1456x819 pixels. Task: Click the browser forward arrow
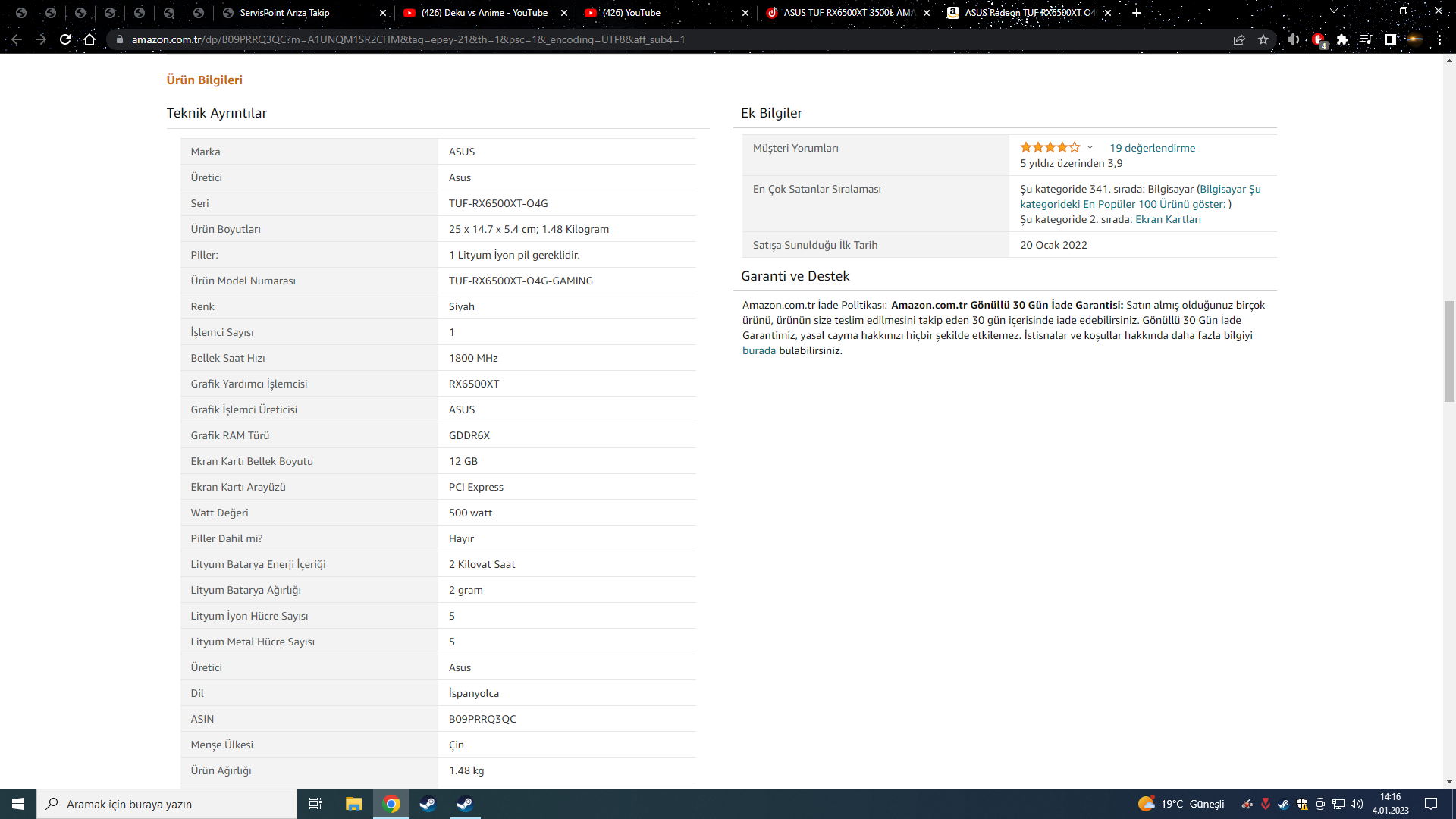click(x=41, y=39)
